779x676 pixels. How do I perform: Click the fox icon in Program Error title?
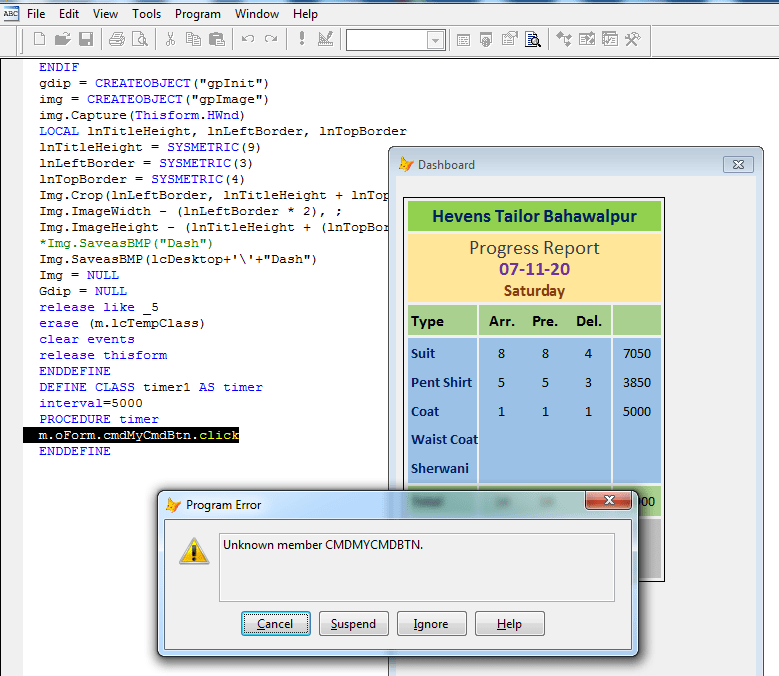click(x=173, y=505)
